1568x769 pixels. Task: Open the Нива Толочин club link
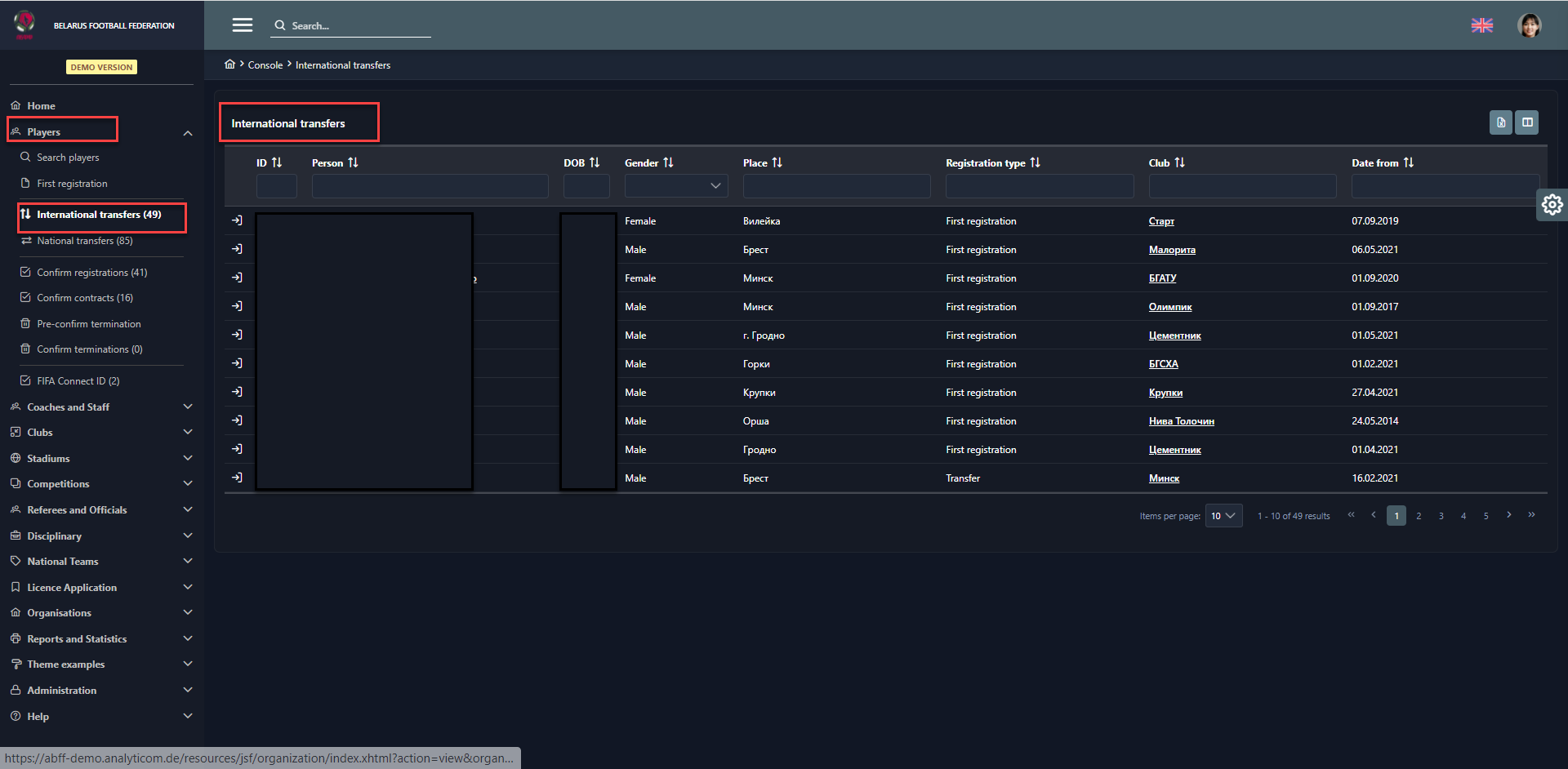coord(1181,421)
